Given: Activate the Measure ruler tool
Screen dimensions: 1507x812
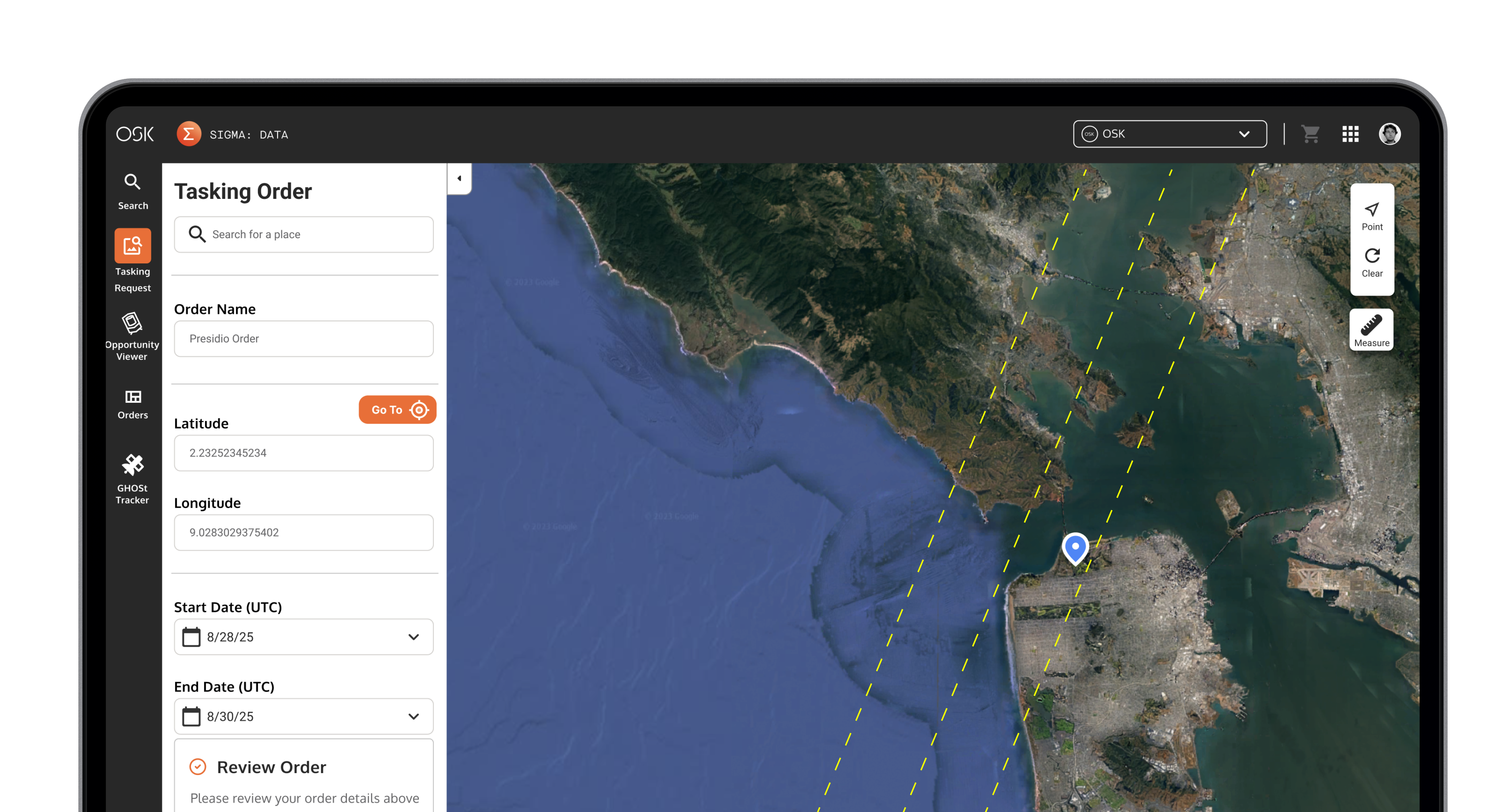Looking at the screenshot, I should click(x=1371, y=330).
